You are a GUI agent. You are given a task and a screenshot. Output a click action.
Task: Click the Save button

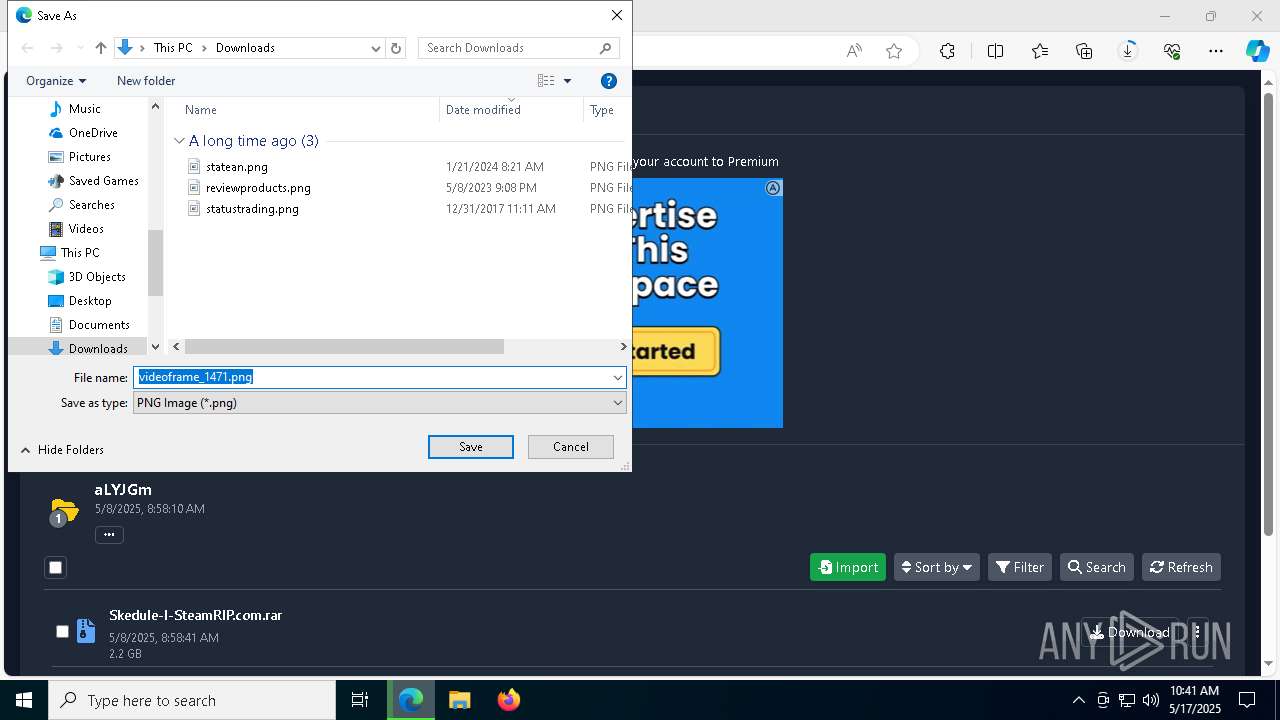pos(471,447)
